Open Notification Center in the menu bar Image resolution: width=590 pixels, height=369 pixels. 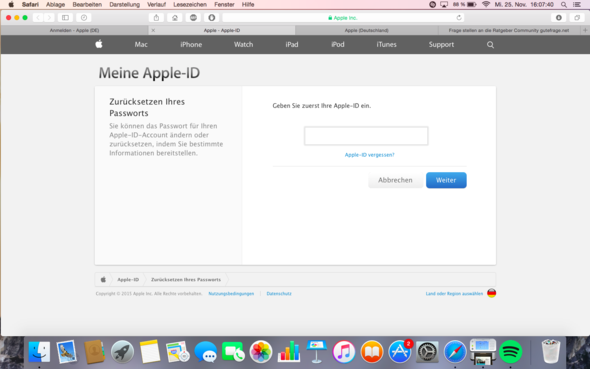pyautogui.click(x=576, y=5)
